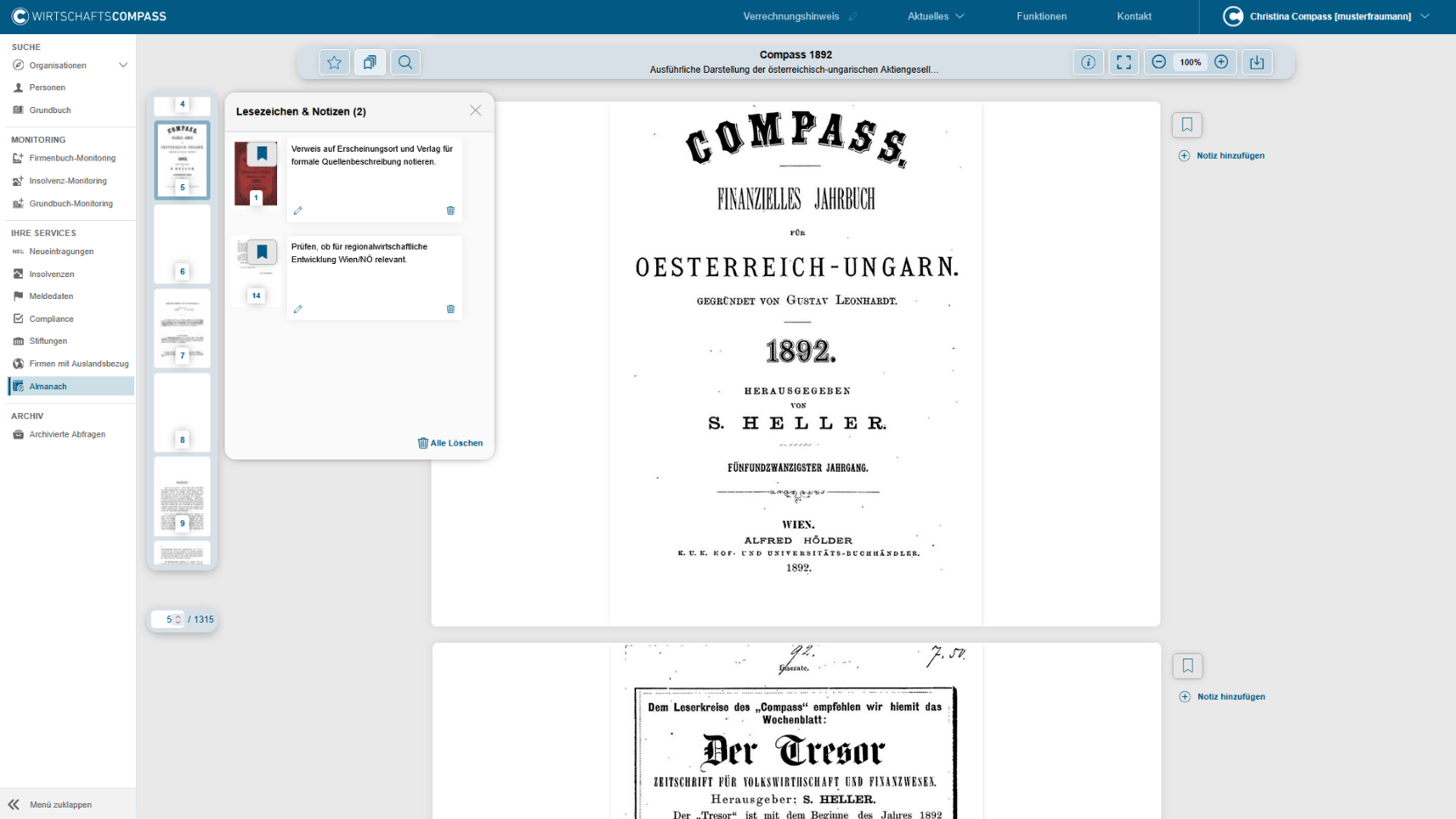Select page 5 thumbnail
This screenshot has height=819, width=1456.
182,160
